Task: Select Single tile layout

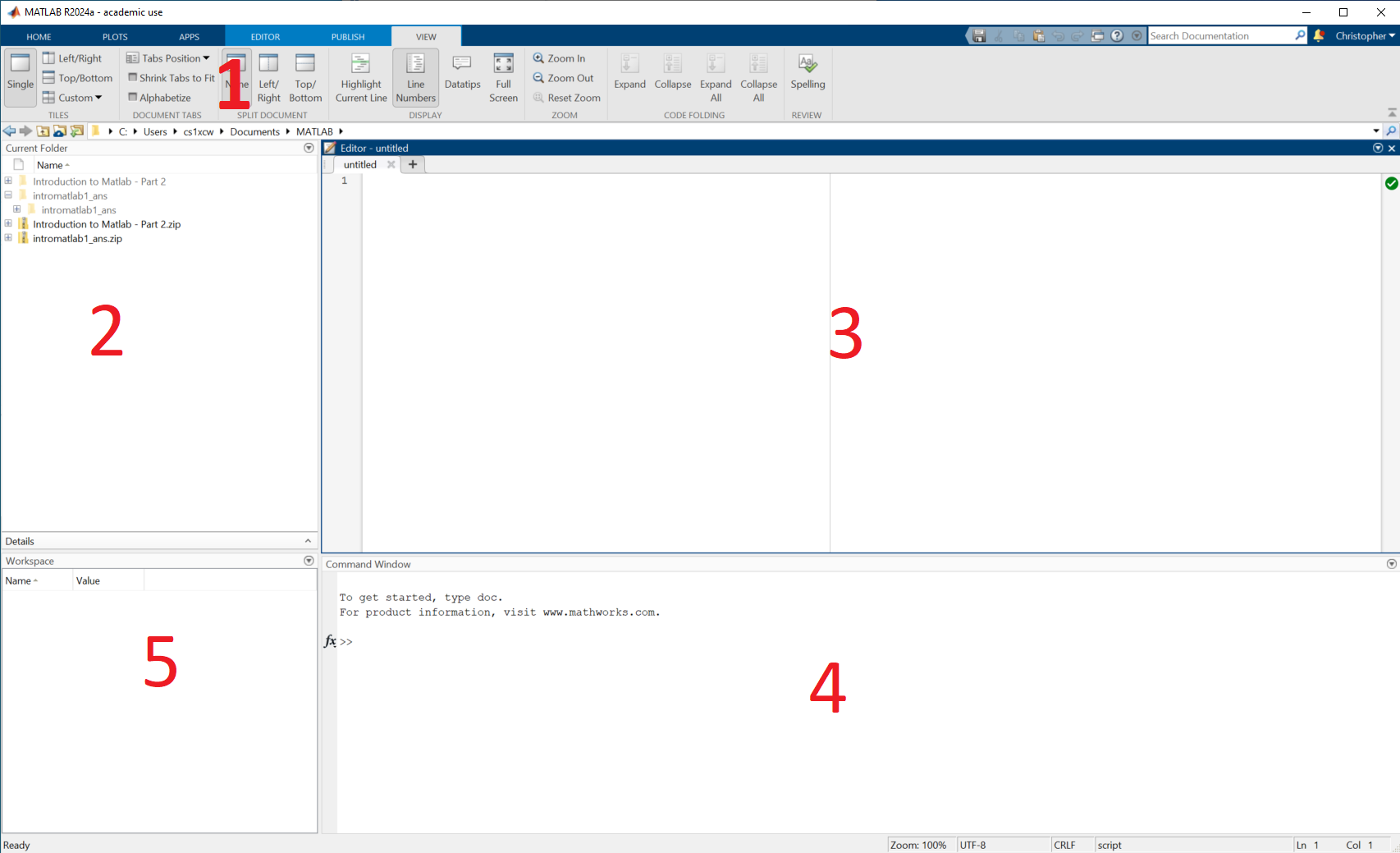Action: (19, 76)
